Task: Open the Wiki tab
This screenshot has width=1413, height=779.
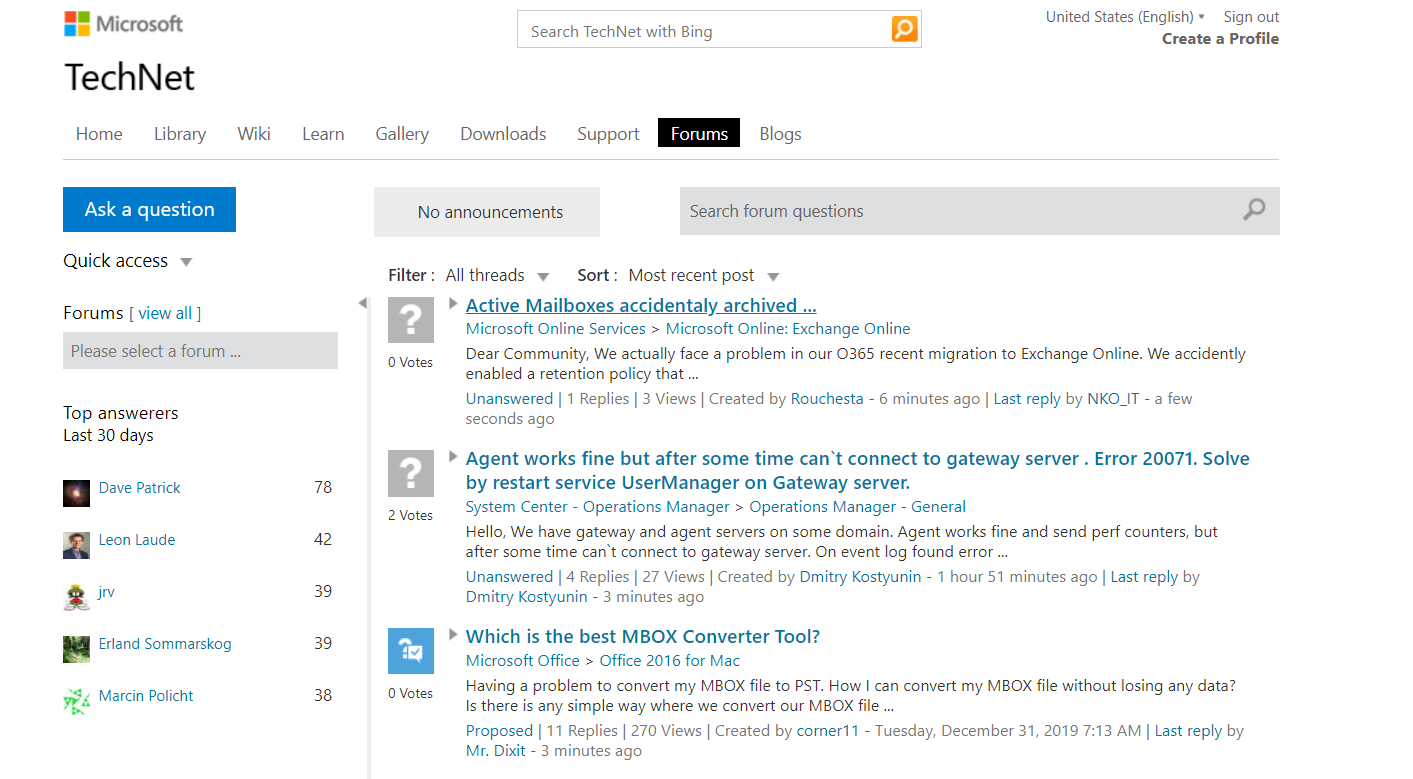Action: click(254, 134)
